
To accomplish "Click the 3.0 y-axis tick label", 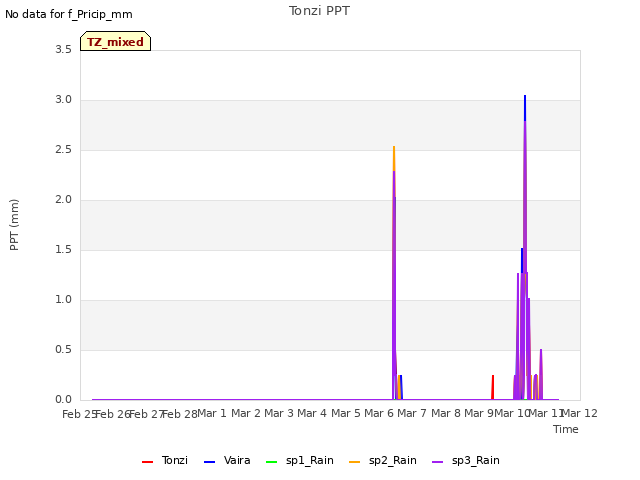I will tap(63, 100).
